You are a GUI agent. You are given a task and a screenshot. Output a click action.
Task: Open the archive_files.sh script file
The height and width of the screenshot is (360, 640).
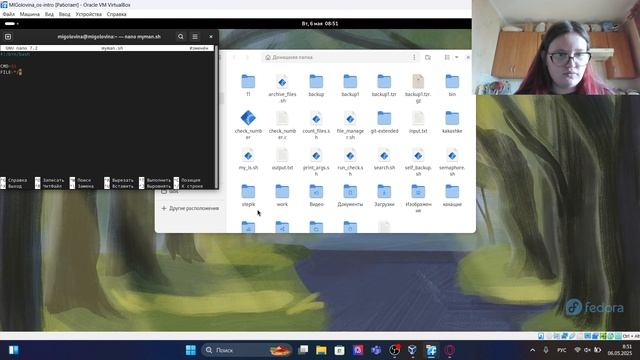pos(282,88)
